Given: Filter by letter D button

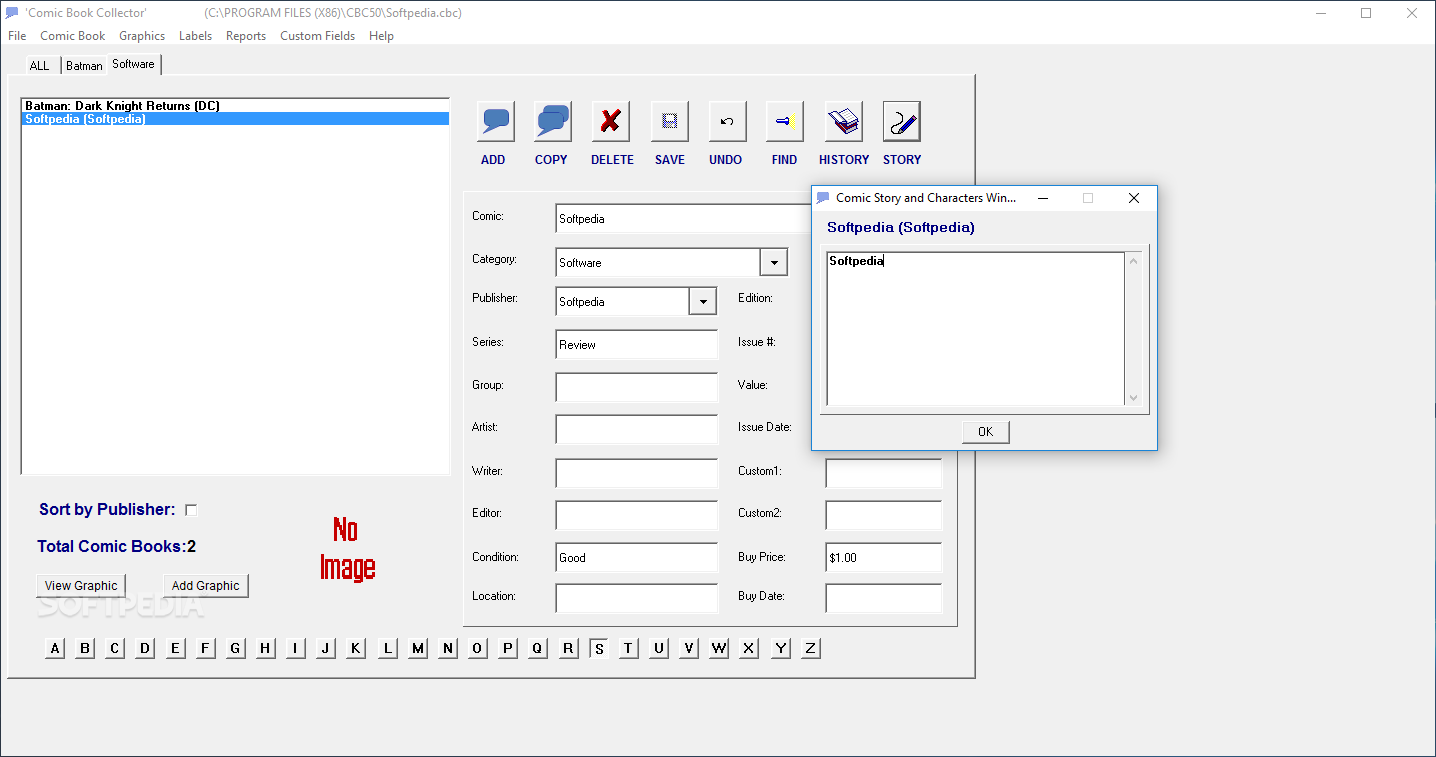Looking at the screenshot, I should (x=145, y=649).
